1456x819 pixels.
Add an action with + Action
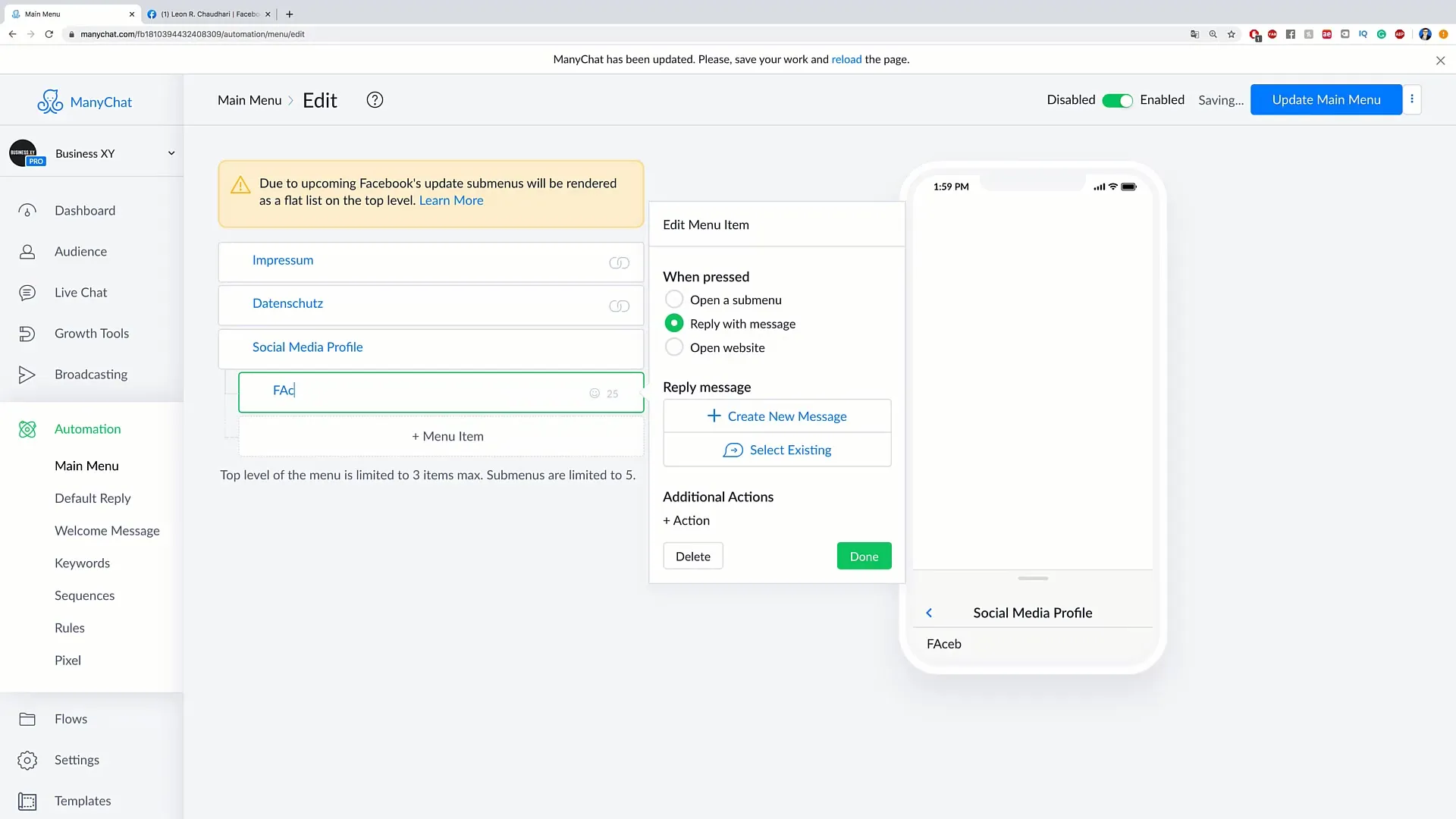[686, 520]
